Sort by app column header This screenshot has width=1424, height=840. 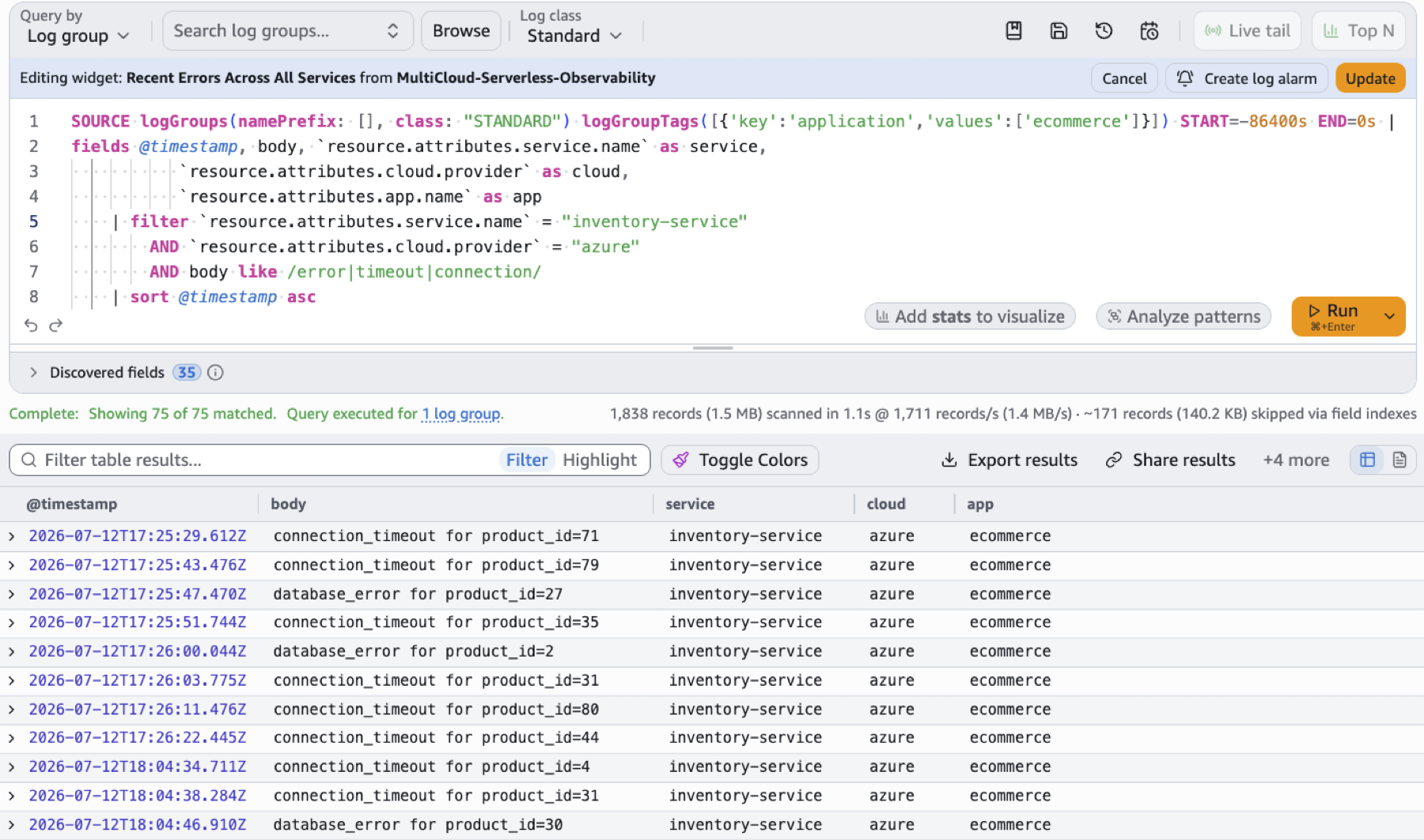coord(979,504)
